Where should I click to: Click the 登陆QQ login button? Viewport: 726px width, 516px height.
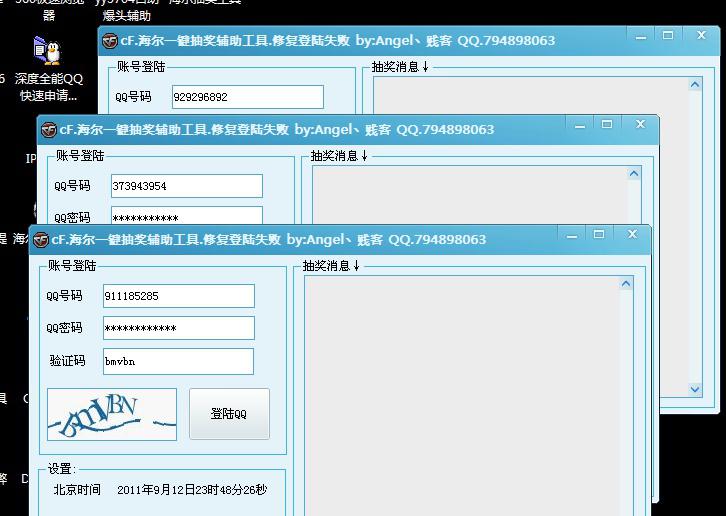tap(229, 414)
